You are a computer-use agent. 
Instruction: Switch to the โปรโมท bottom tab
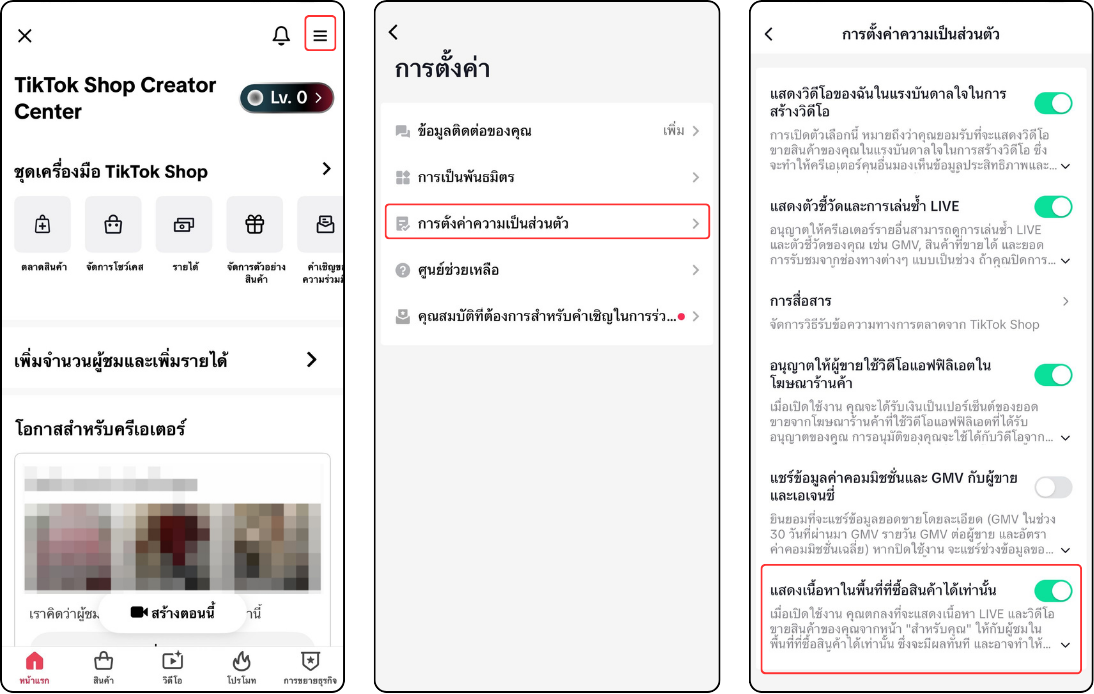[x=241, y=667]
